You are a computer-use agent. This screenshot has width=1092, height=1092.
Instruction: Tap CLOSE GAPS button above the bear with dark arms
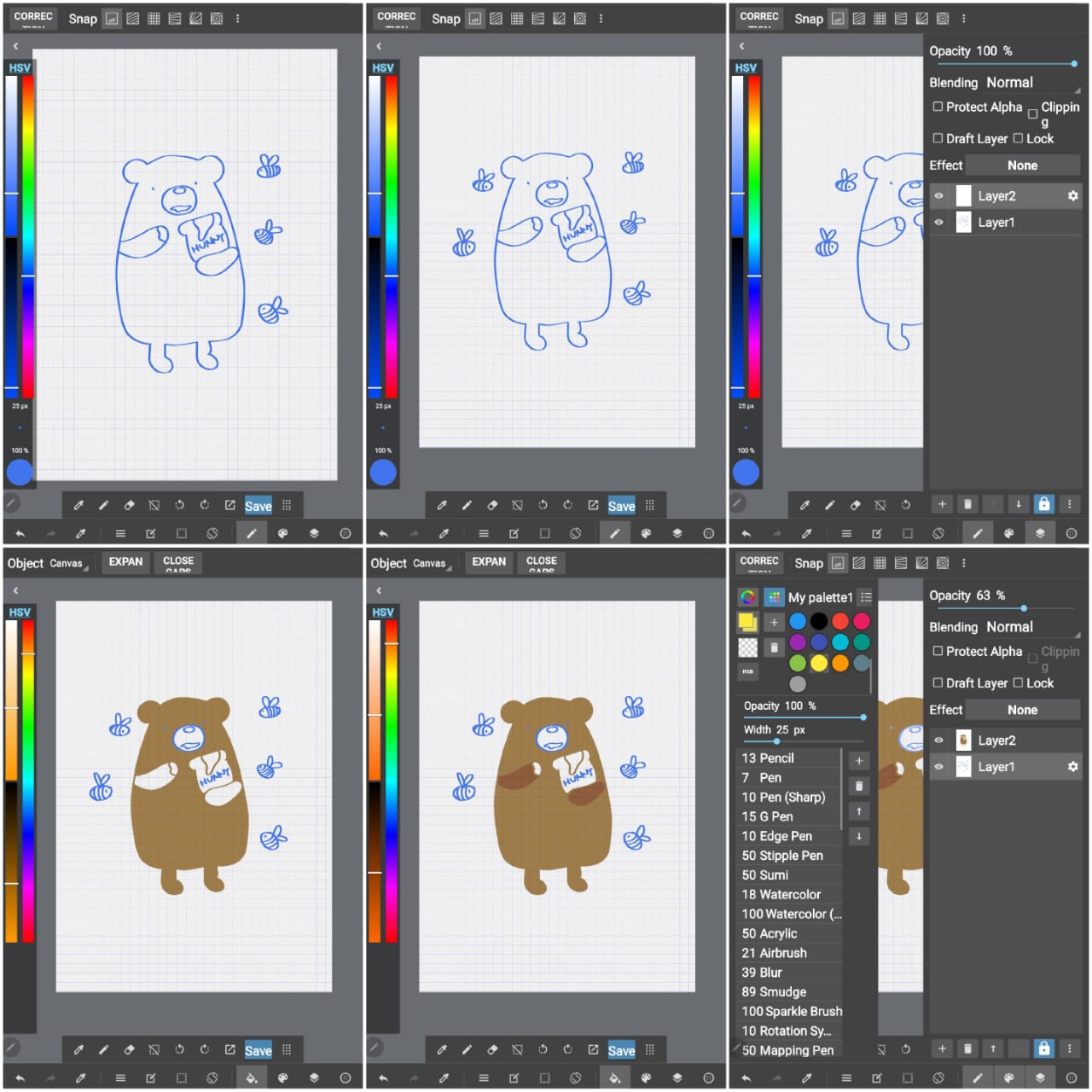[x=542, y=562]
